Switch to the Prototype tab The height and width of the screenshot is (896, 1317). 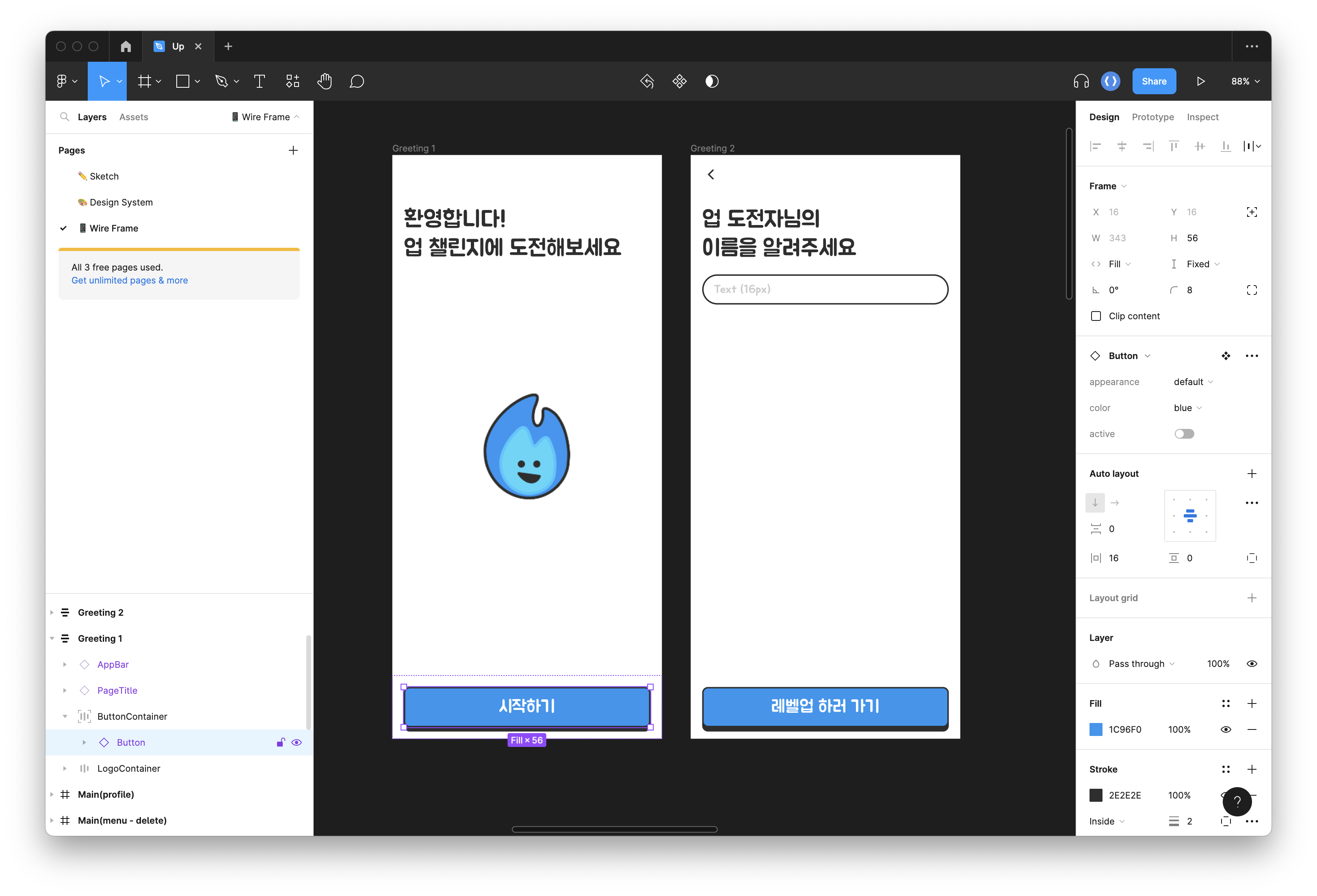coord(1152,117)
